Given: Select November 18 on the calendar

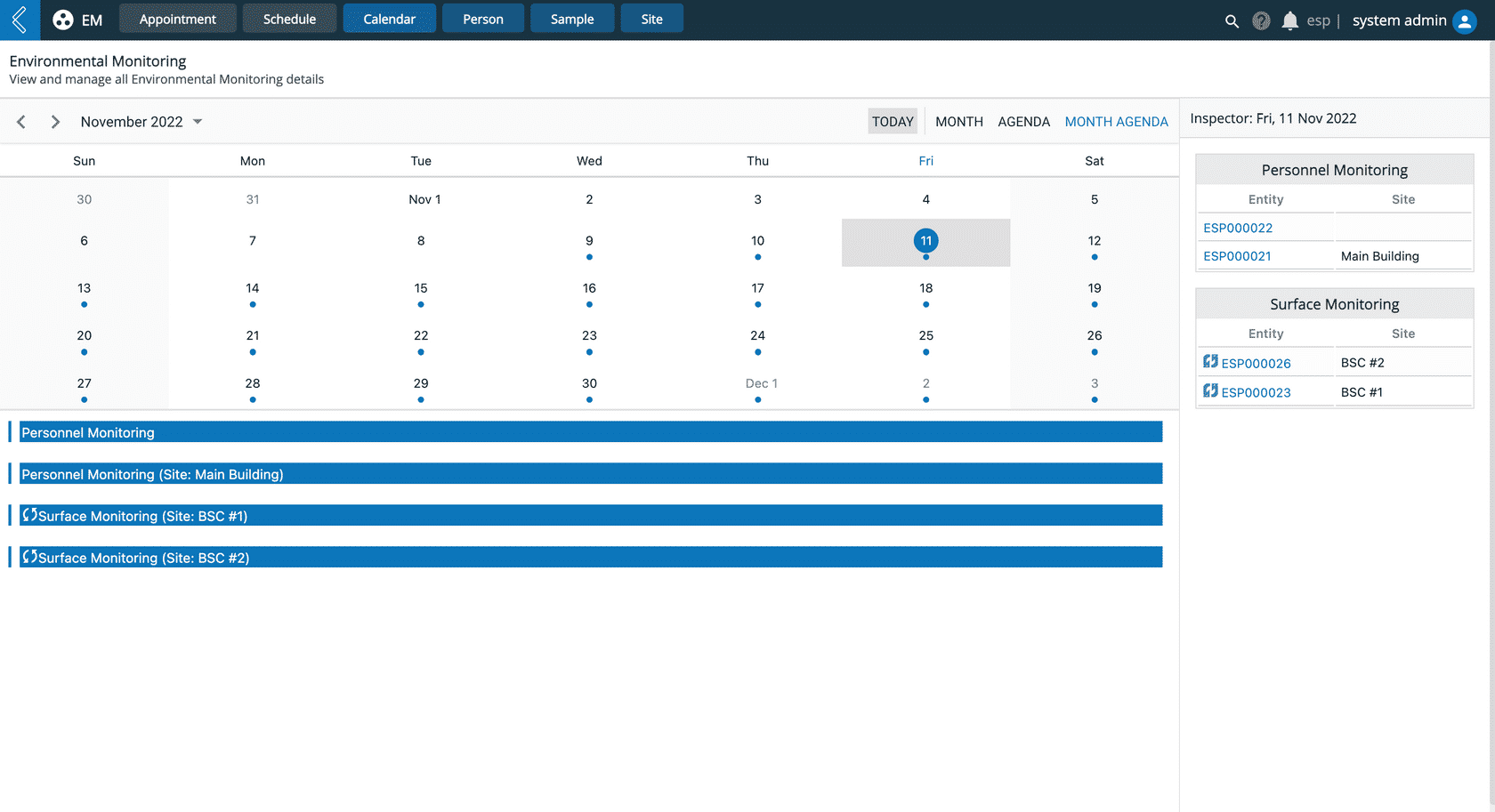Looking at the screenshot, I should click(925, 288).
